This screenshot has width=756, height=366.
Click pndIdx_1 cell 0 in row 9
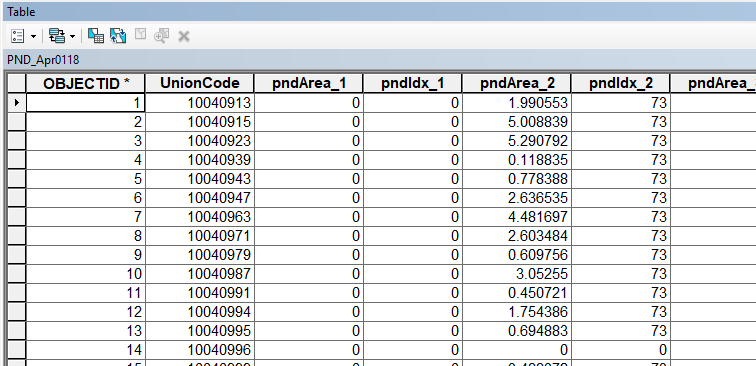click(413, 255)
